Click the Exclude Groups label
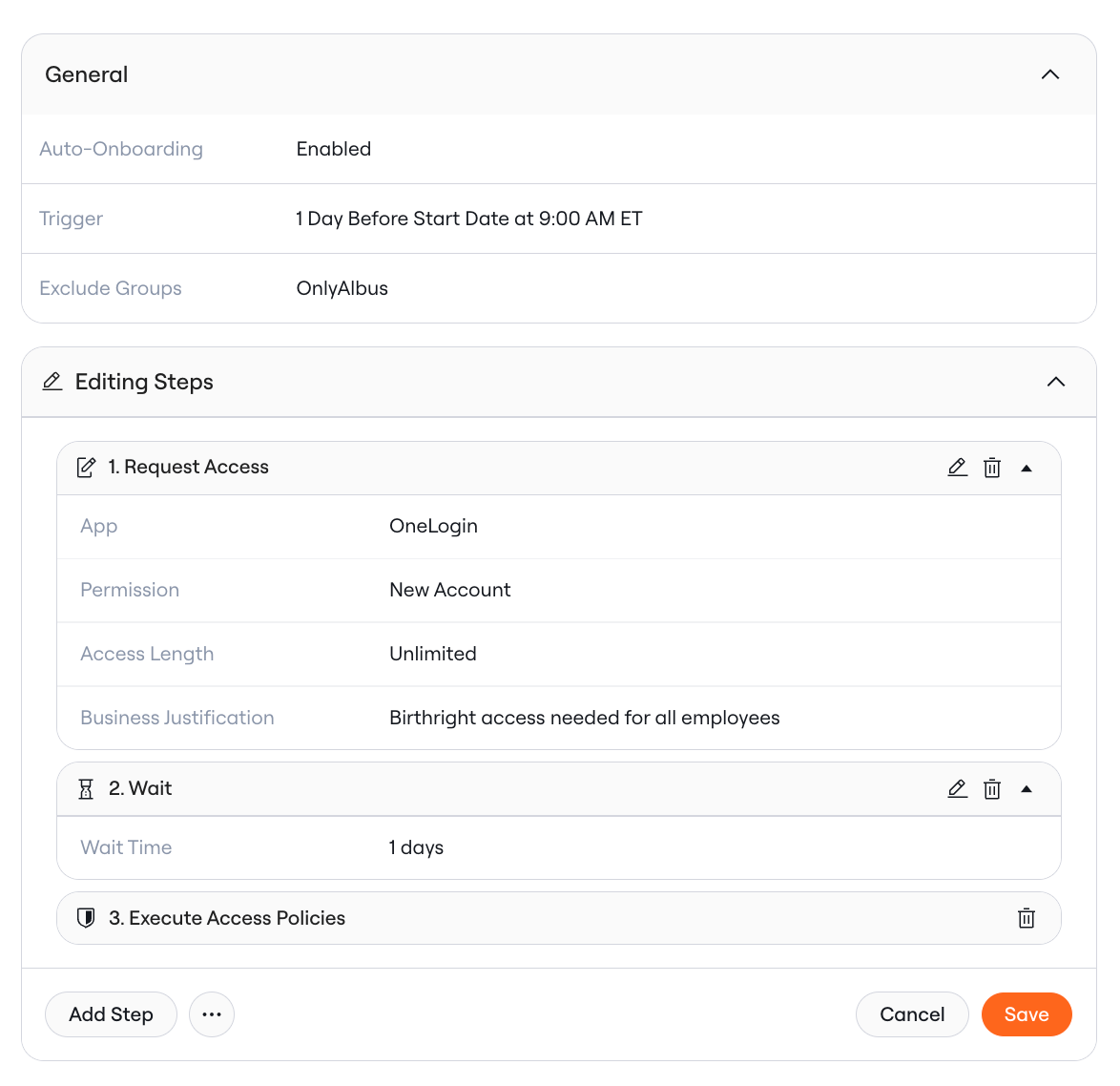This screenshot has width=1120, height=1086. [111, 288]
